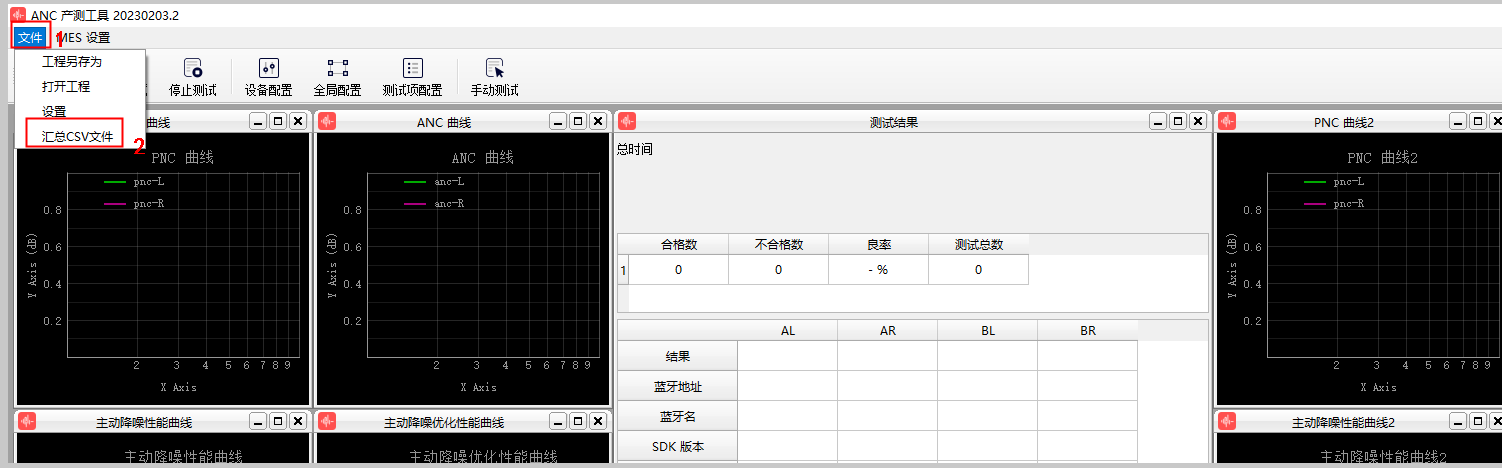
Task: Click the 主动降噪性能曲线 window's red icon
Action: 27,422
